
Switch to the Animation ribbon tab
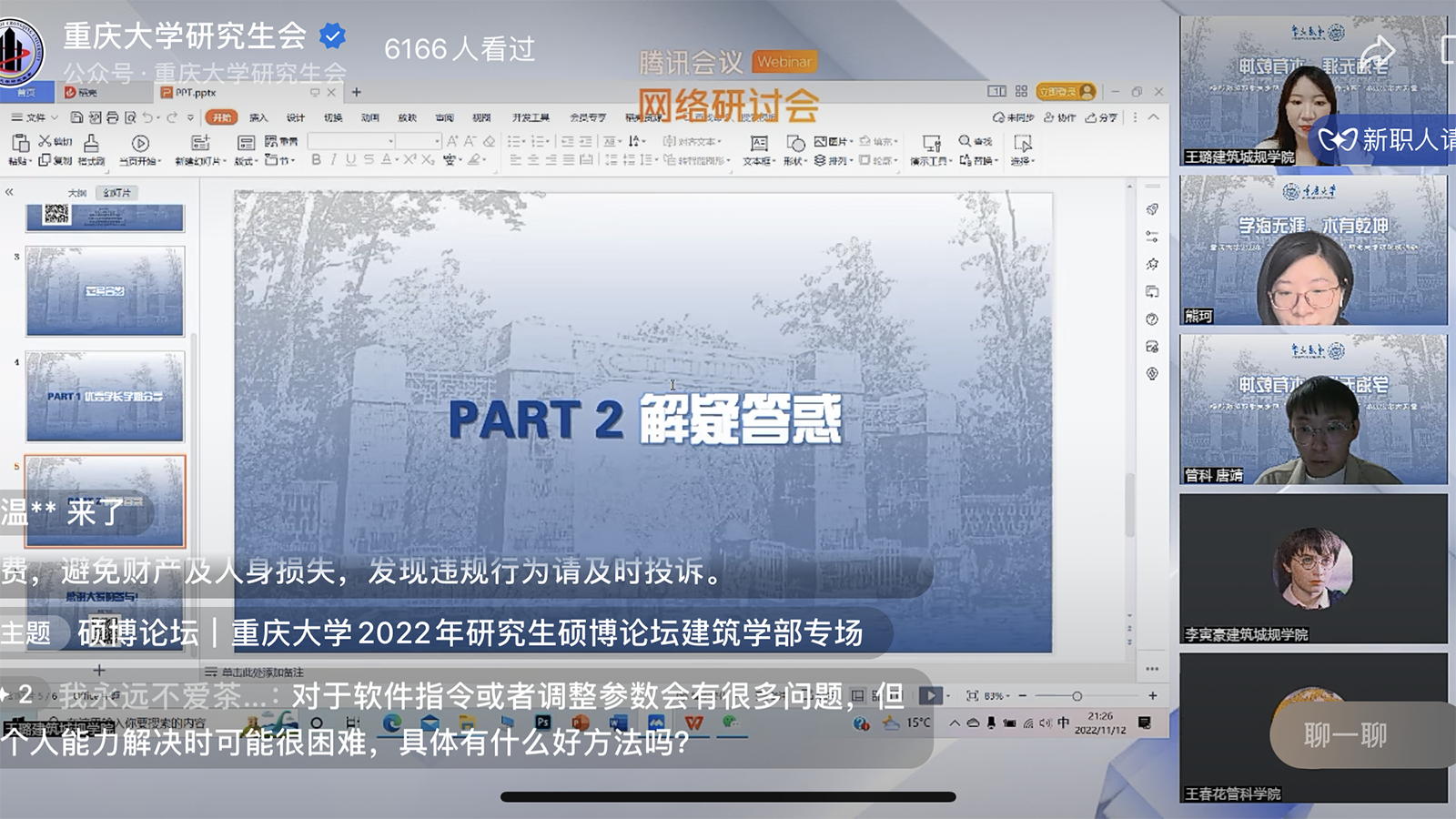(369, 117)
